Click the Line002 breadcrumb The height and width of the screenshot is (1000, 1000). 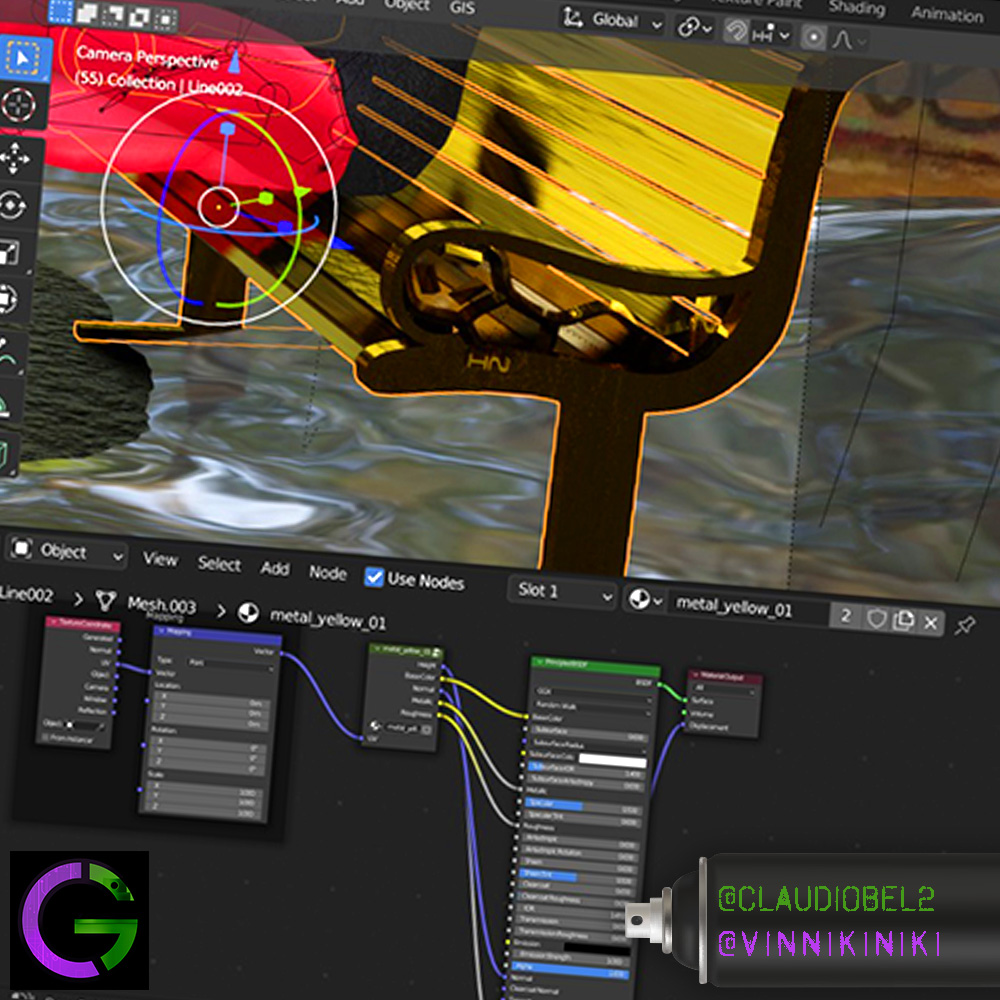(x=26, y=594)
